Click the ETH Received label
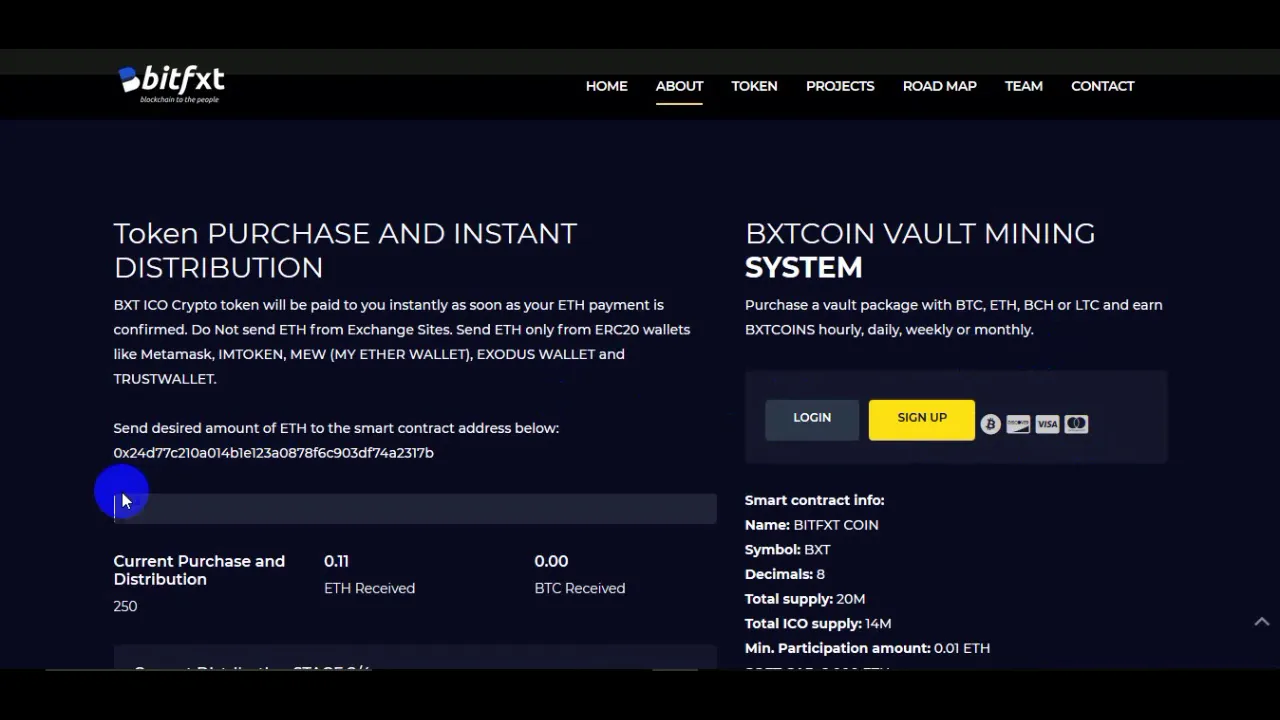Screen dimensions: 1280x720 click(x=369, y=588)
